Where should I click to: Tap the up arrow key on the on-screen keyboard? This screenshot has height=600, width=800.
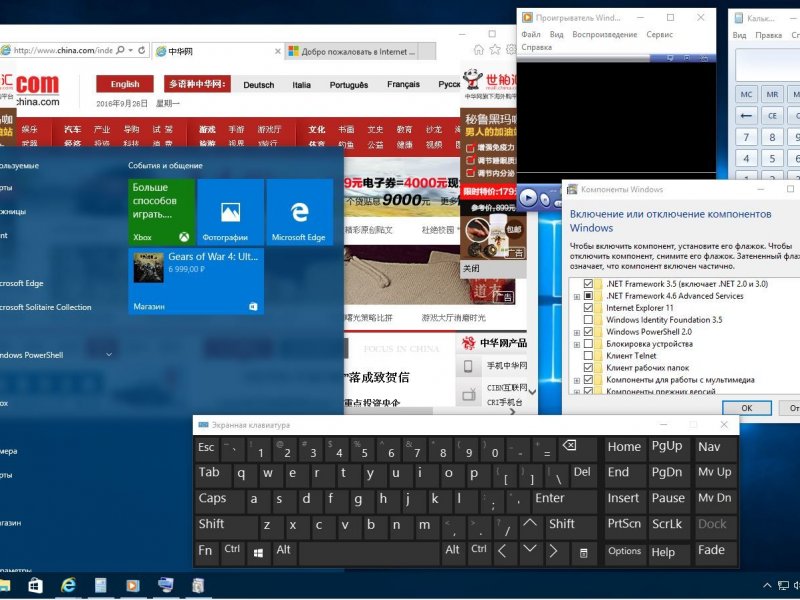click(x=530, y=526)
